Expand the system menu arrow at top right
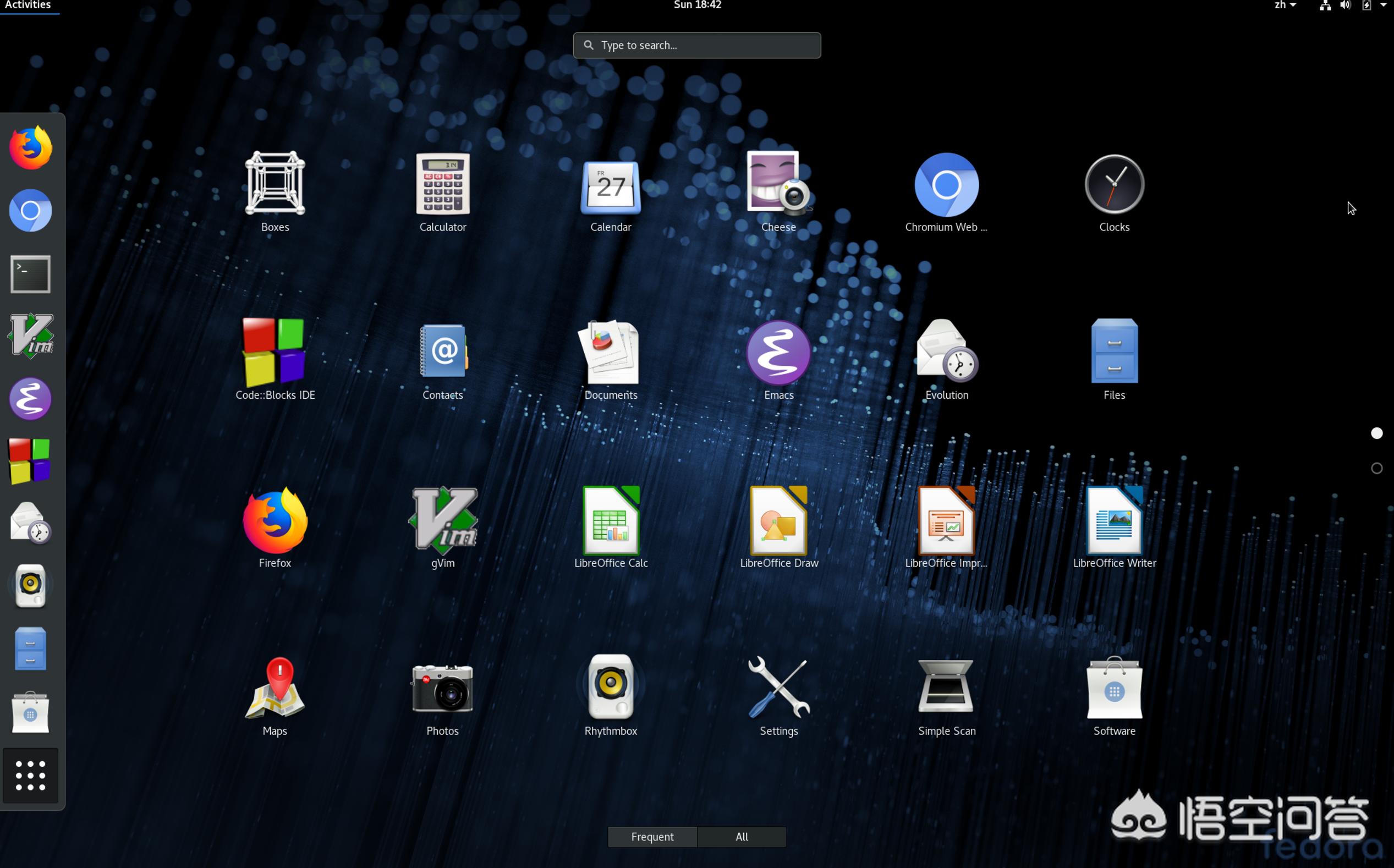1394x868 pixels. point(1383,5)
